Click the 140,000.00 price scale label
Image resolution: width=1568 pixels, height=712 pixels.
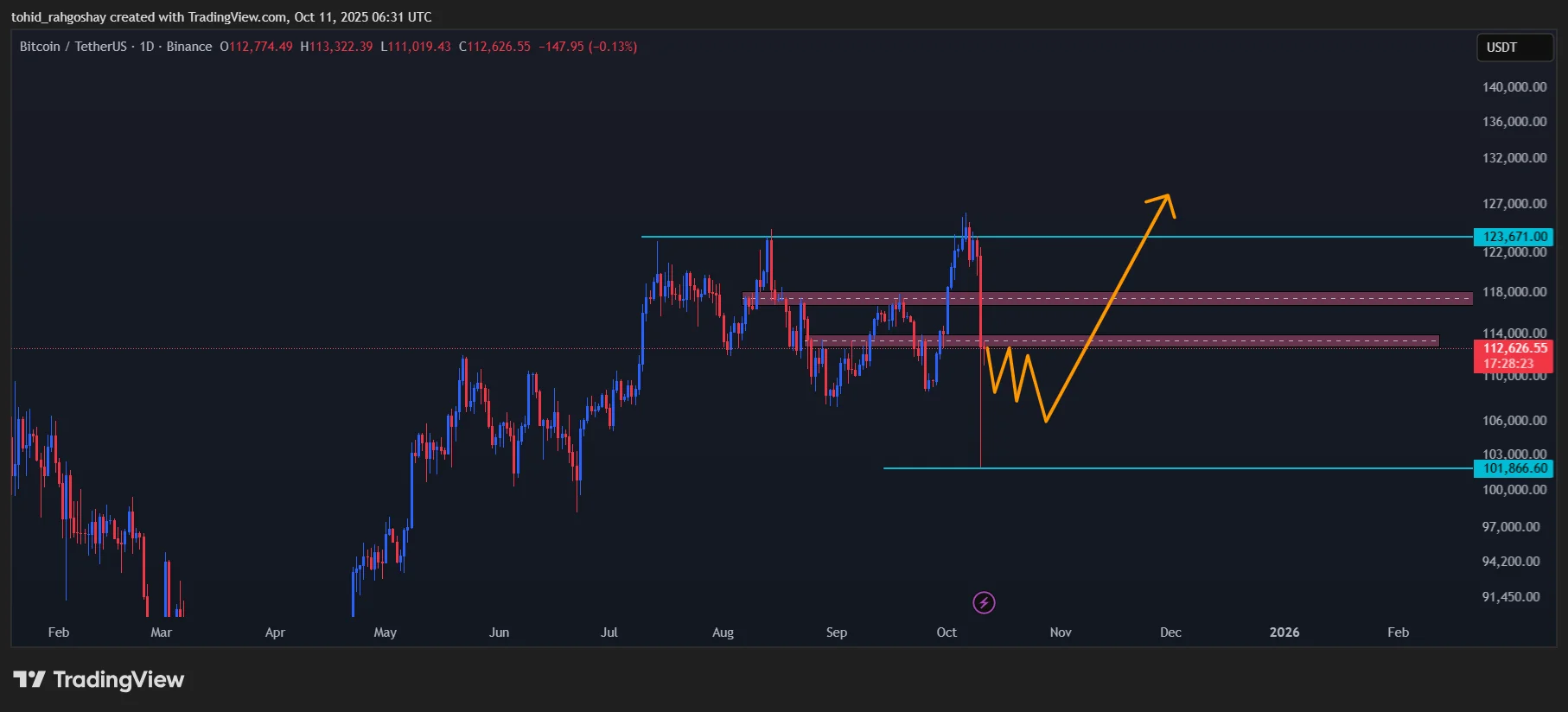(1514, 87)
